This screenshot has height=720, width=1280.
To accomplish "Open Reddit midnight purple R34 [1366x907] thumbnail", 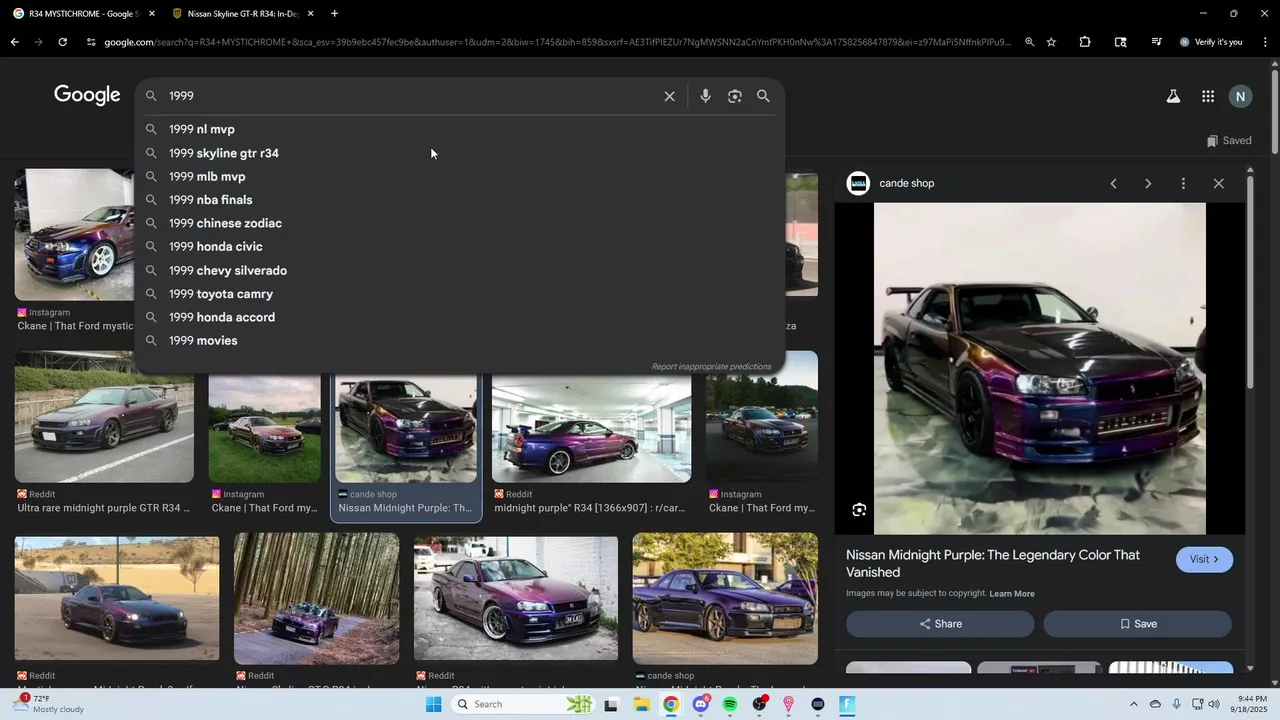I will coord(591,428).
